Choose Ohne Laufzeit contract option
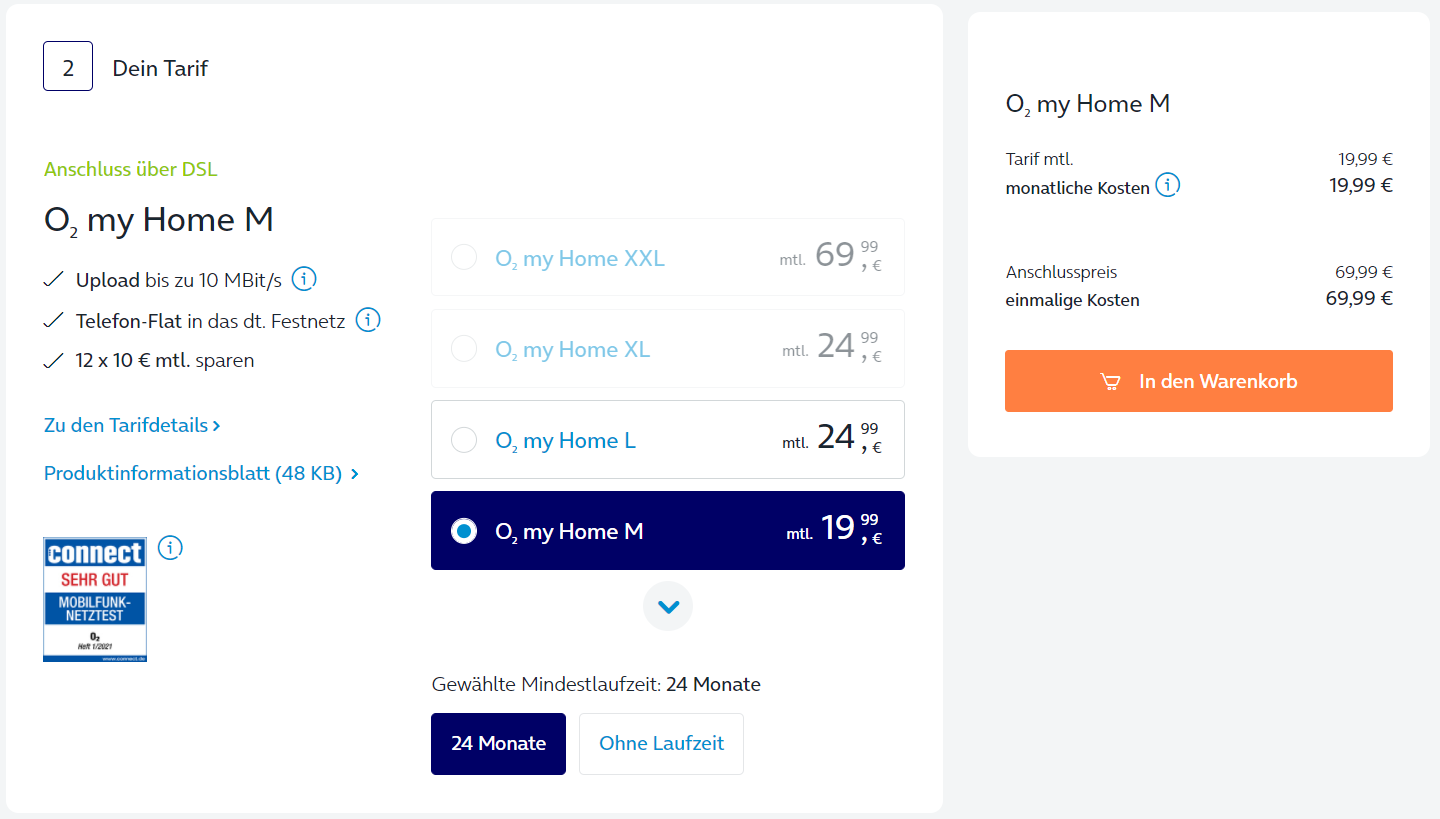 (661, 744)
